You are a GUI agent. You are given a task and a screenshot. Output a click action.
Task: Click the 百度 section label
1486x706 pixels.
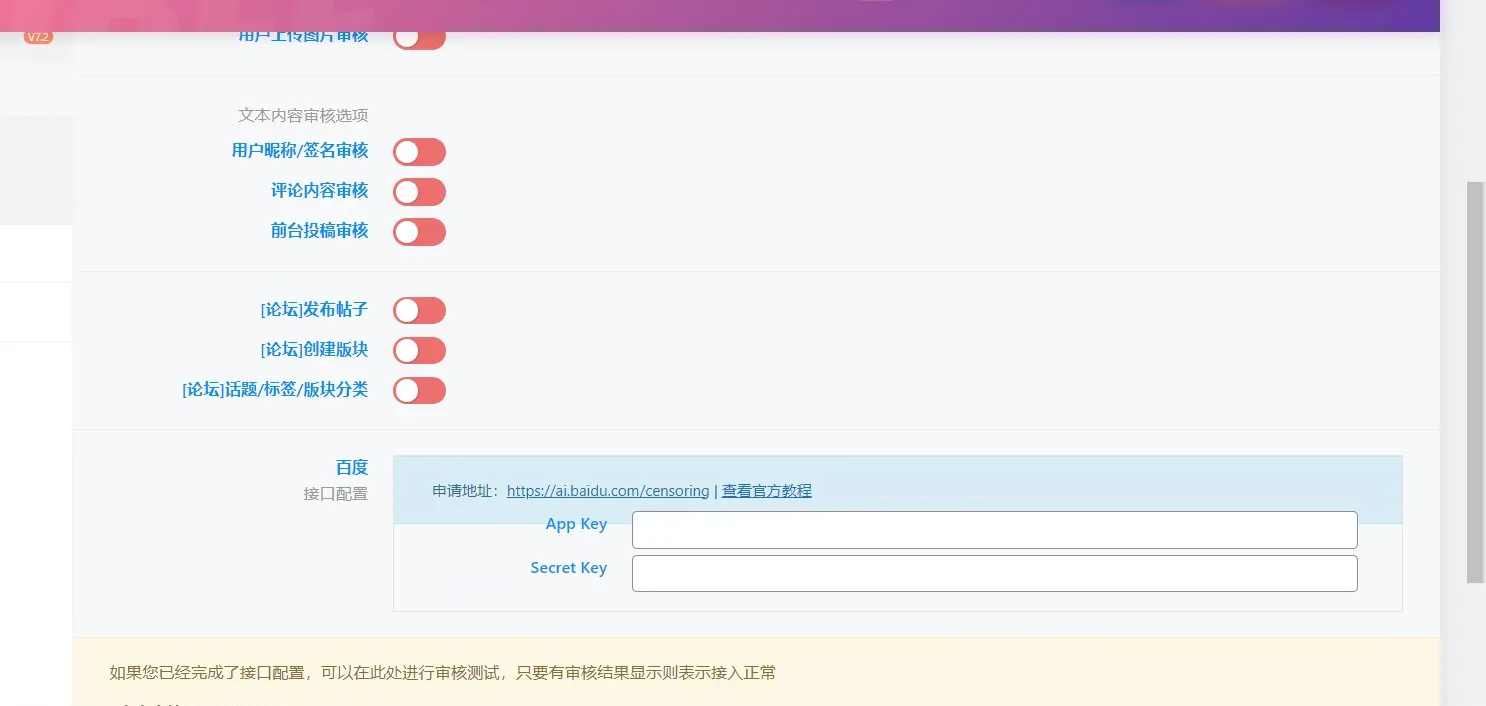click(352, 467)
